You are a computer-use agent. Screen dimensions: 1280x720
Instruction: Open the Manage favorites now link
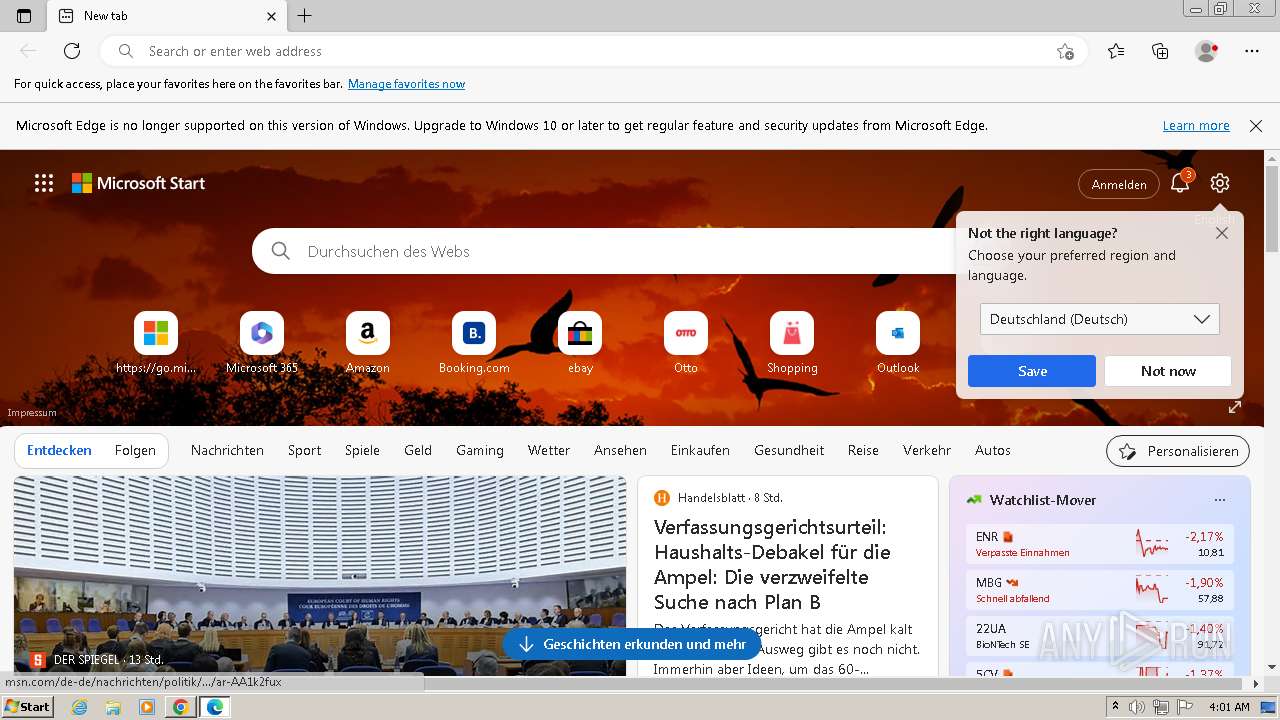pyautogui.click(x=406, y=84)
